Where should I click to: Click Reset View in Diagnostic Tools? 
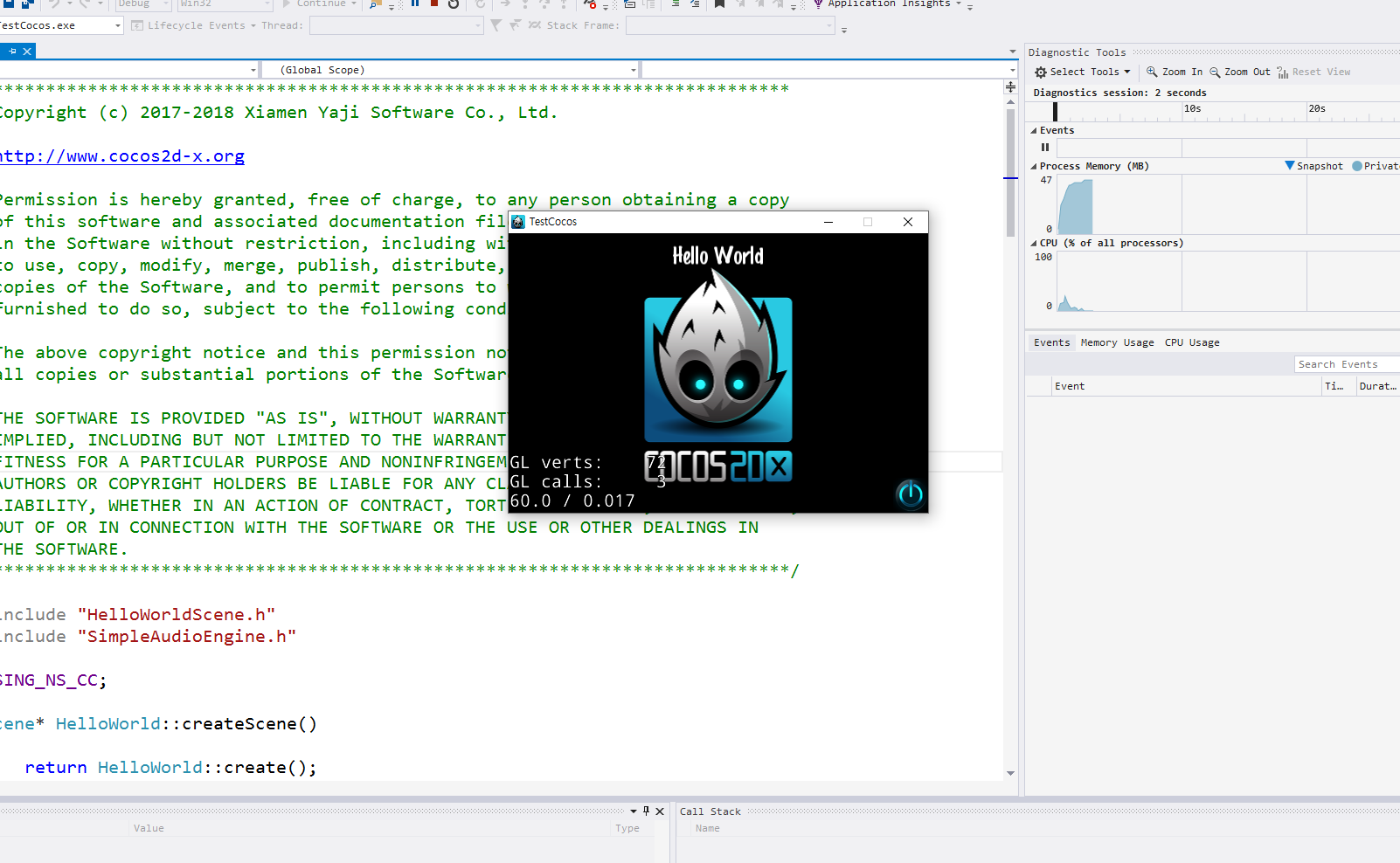click(x=1313, y=72)
